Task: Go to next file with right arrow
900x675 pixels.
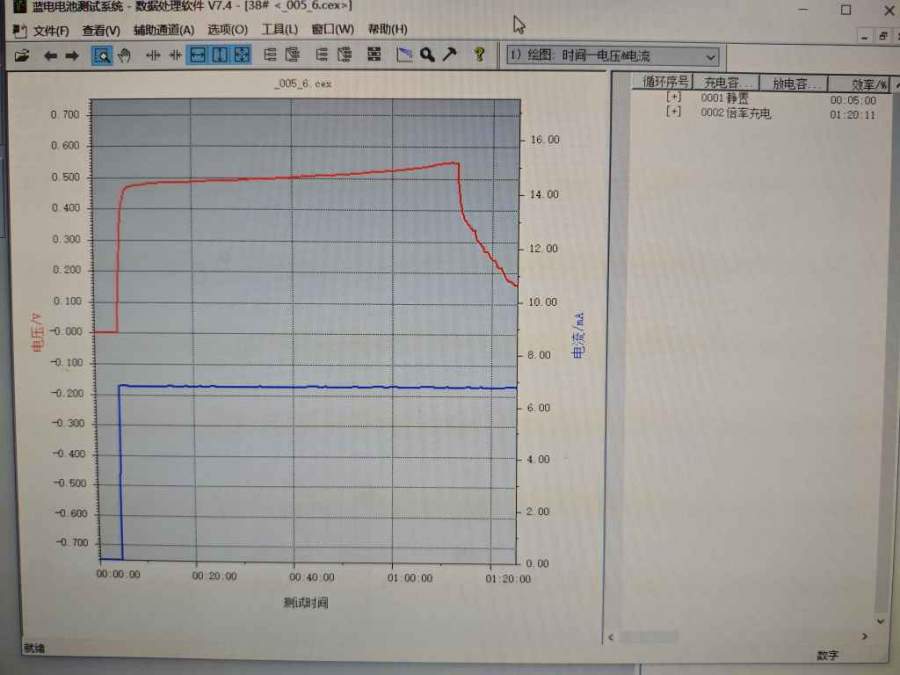Action: [72, 56]
